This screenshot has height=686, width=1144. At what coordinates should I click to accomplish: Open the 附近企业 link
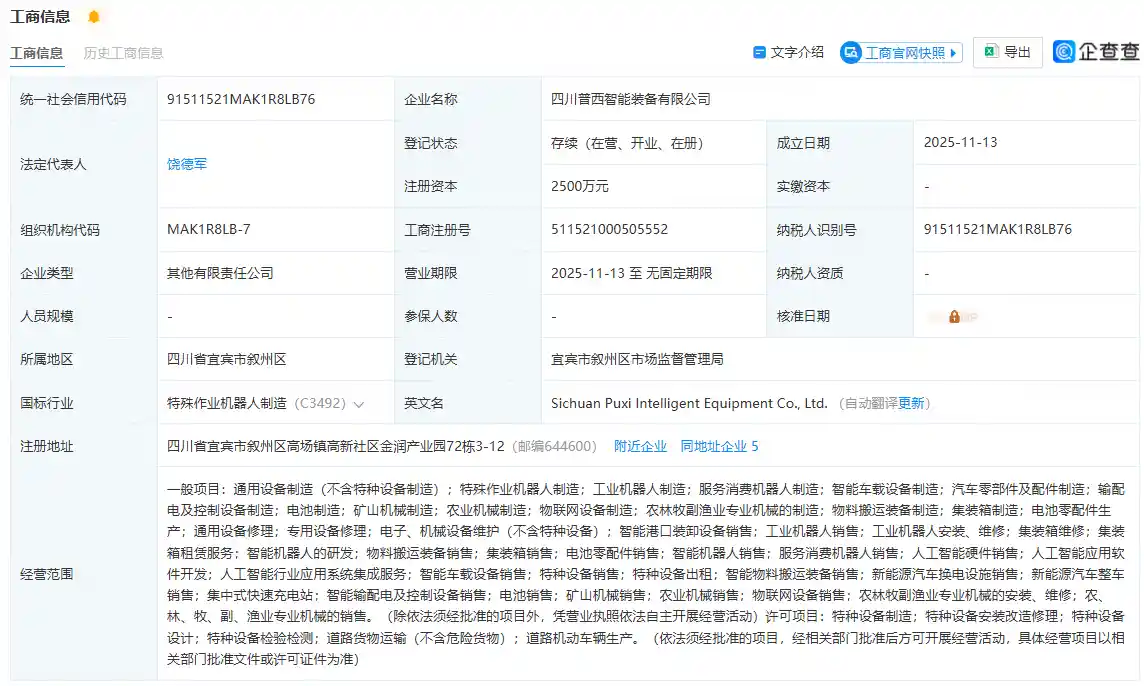coord(640,447)
